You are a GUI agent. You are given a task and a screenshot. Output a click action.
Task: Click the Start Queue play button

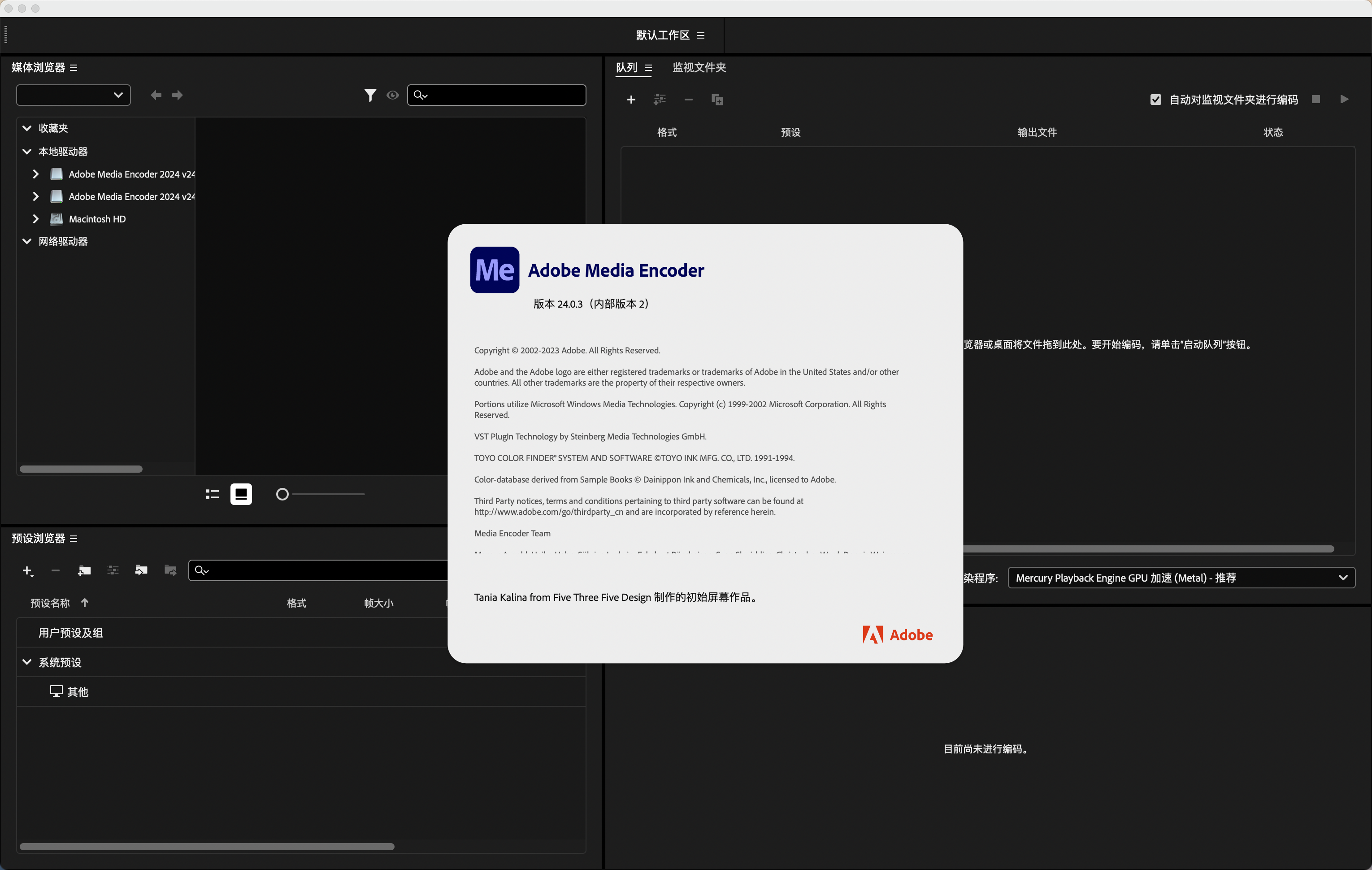[x=1344, y=99]
